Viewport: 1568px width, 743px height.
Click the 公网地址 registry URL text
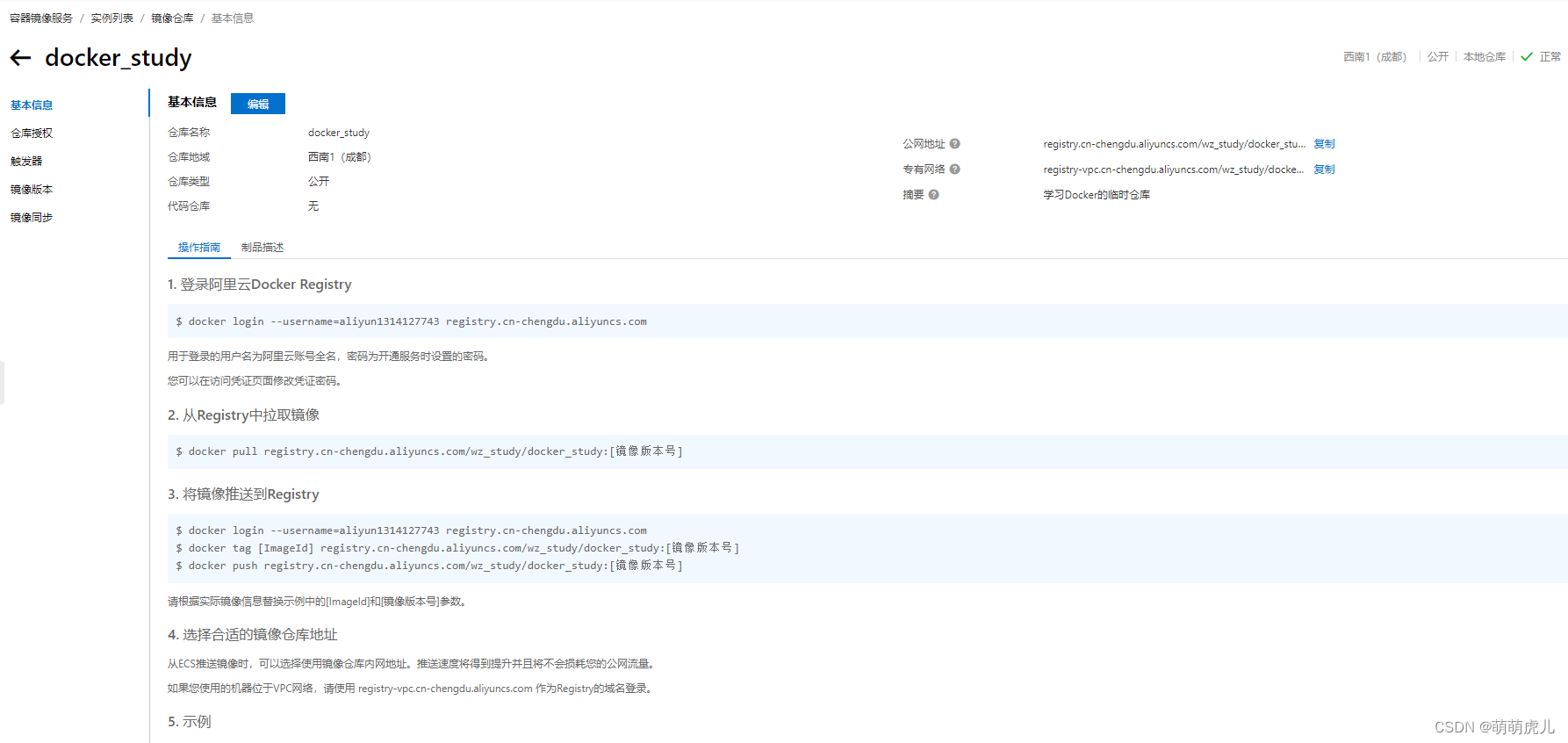point(1174,144)
